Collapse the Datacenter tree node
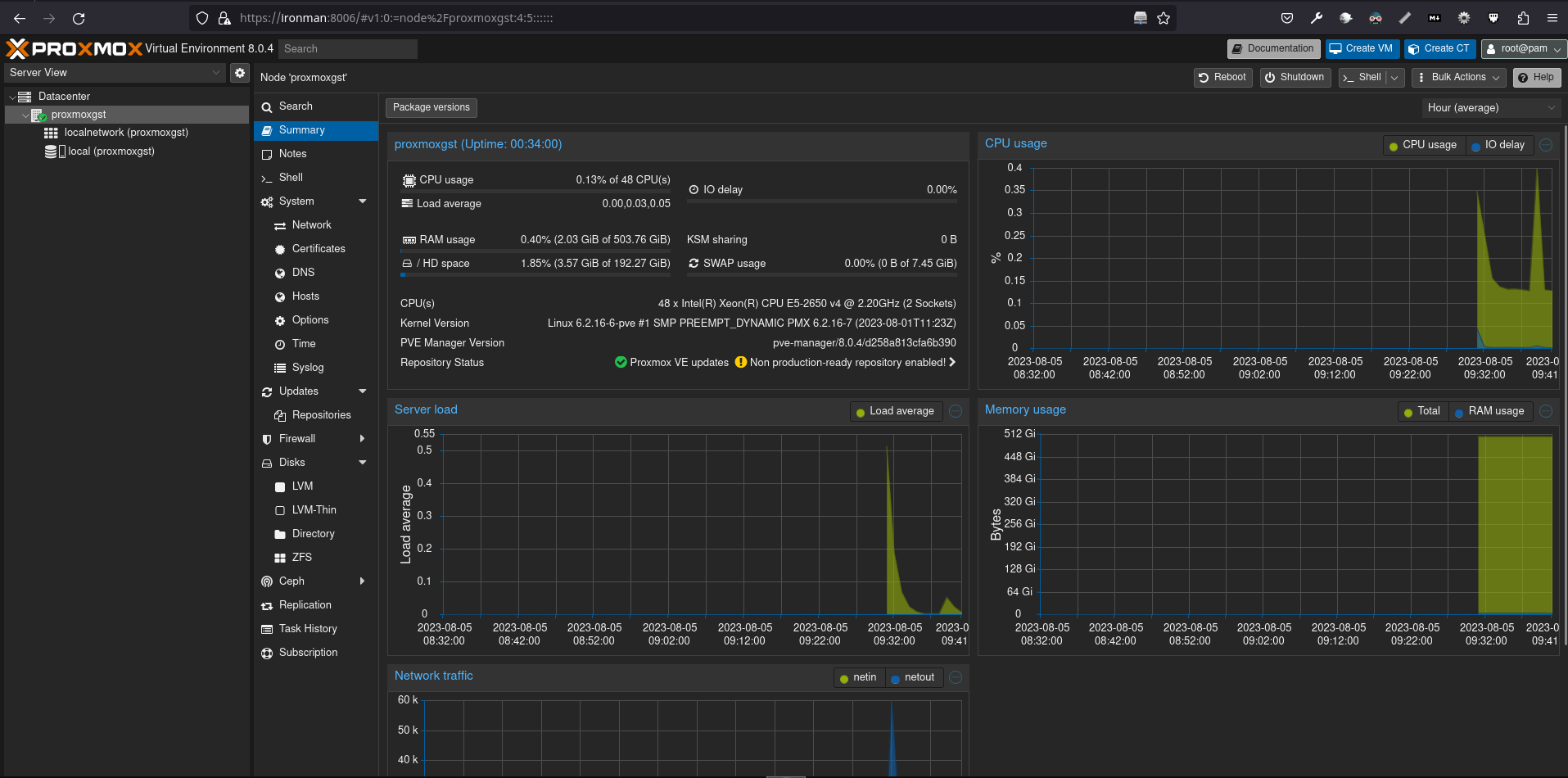Screen dimensions: 1568x778 [12, 97]
